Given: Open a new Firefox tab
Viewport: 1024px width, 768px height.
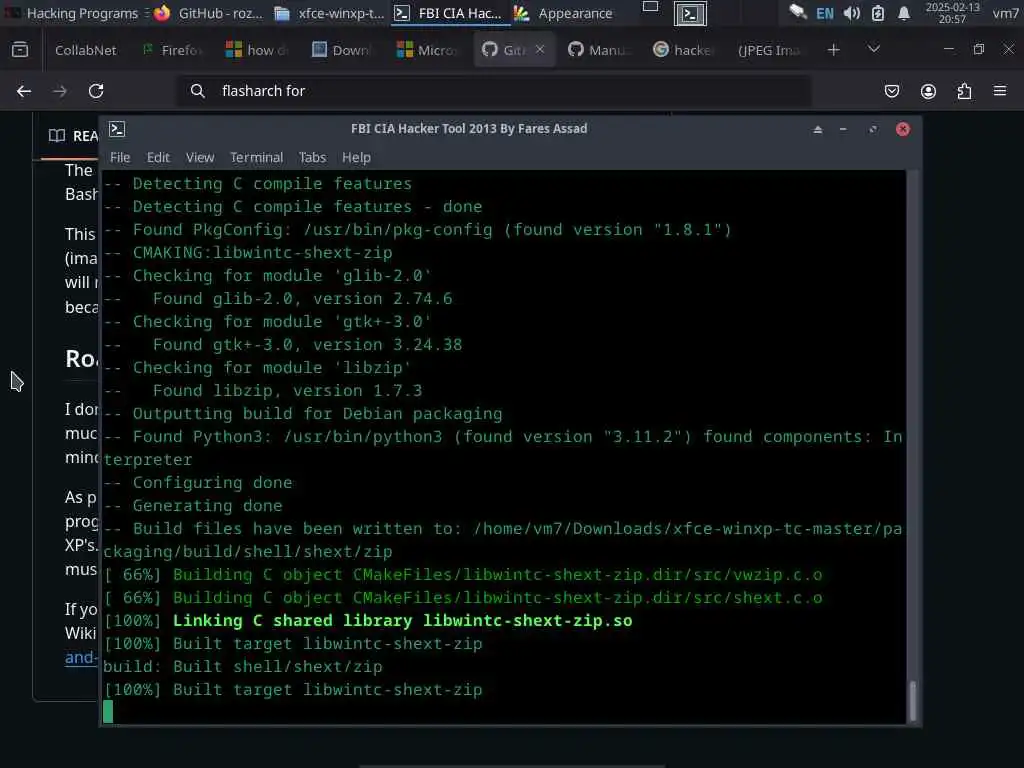Looking at the screenshot, I should click(x=833, y=50).
